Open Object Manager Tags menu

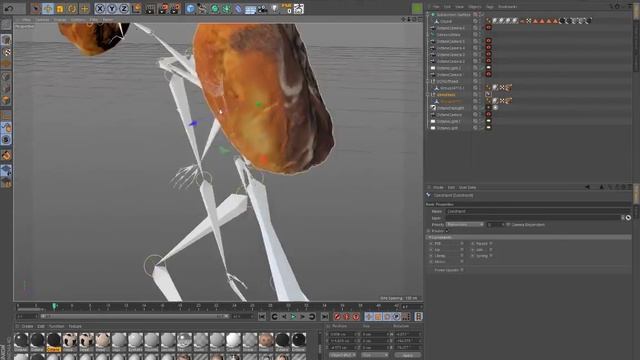[x=490, y=7]
